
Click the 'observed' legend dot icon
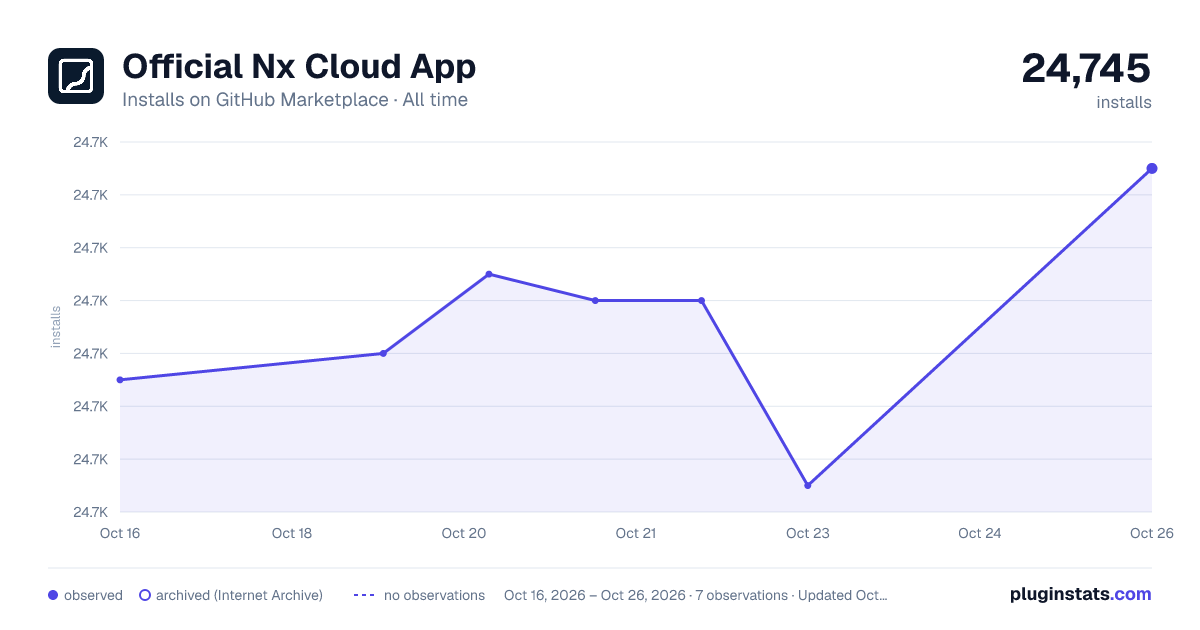click(x=53, y=595)
